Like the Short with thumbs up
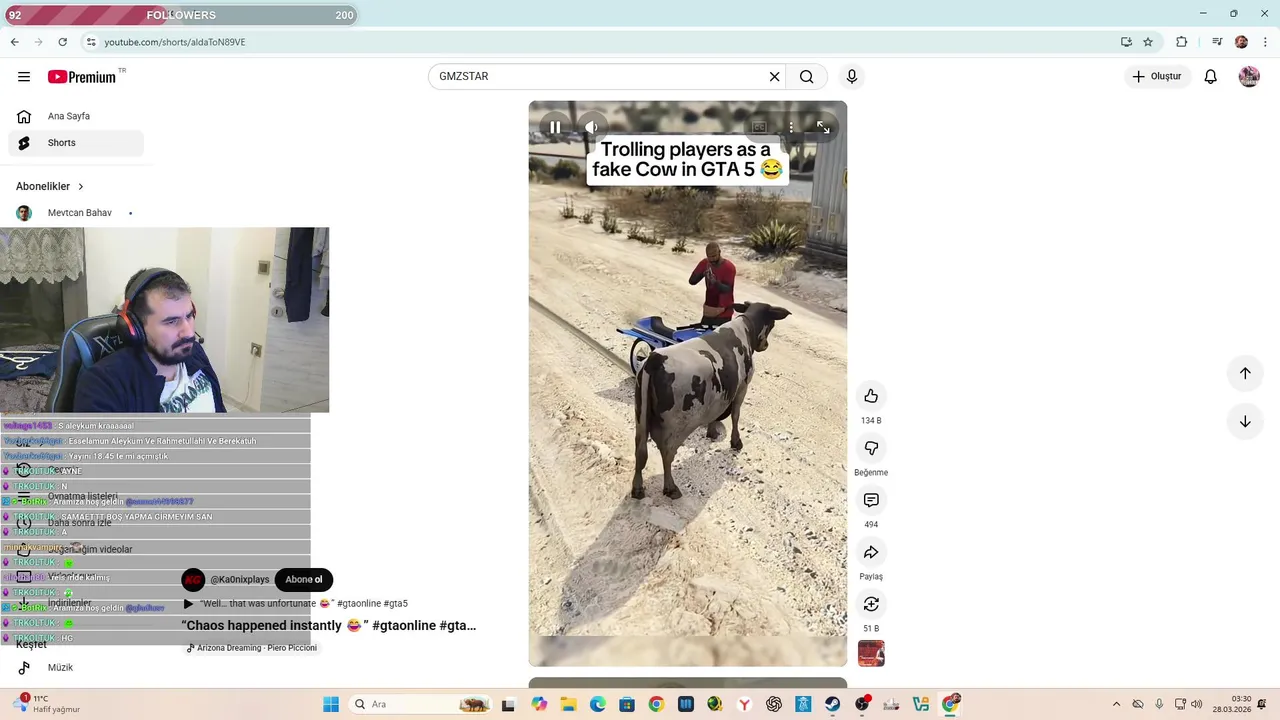 pyautogui.click(x=871, y=396)
